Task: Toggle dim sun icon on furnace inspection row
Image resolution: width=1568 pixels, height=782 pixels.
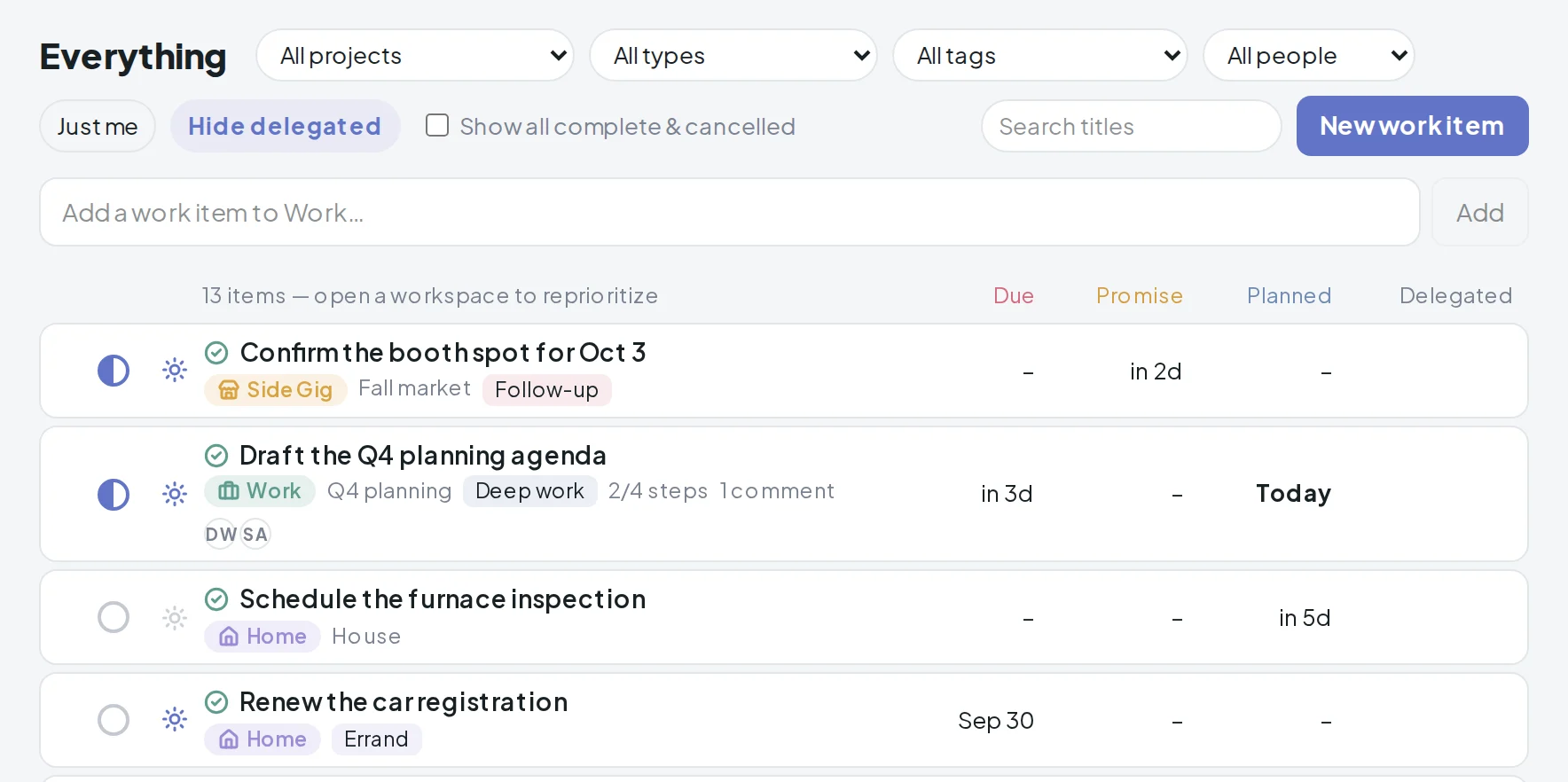Action: [175, 617]
